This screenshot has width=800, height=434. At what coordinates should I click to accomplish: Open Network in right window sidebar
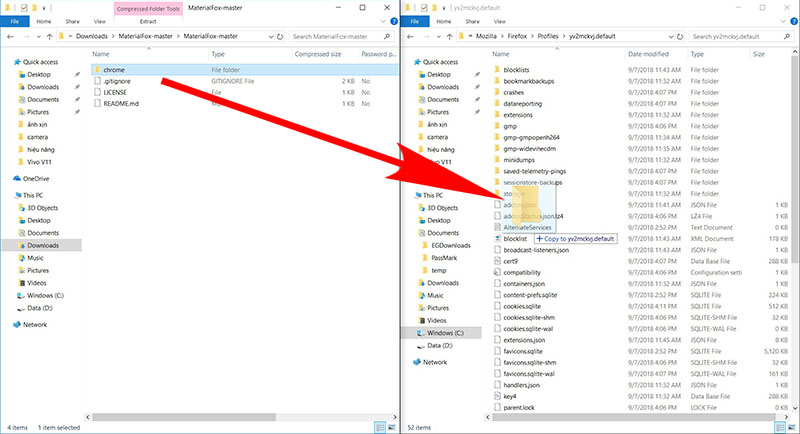[x=430, y=363]
